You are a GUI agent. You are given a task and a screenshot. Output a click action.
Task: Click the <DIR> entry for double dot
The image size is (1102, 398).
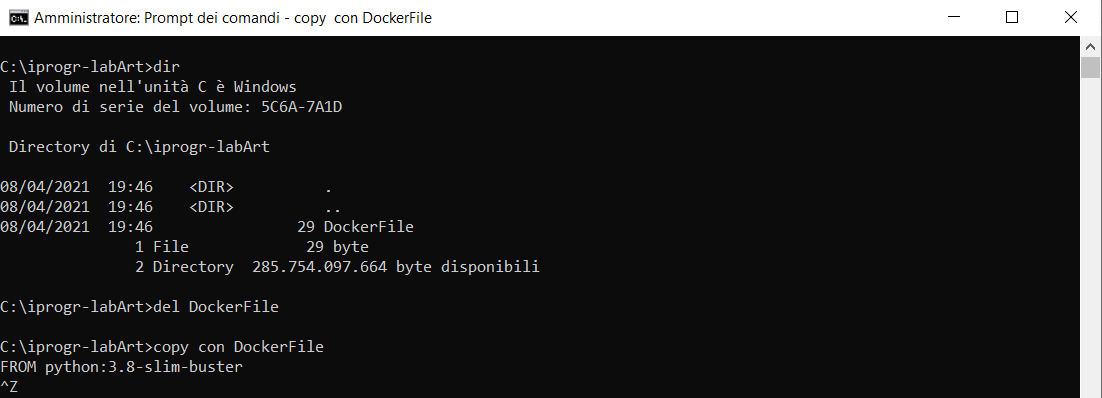(211, 207)
